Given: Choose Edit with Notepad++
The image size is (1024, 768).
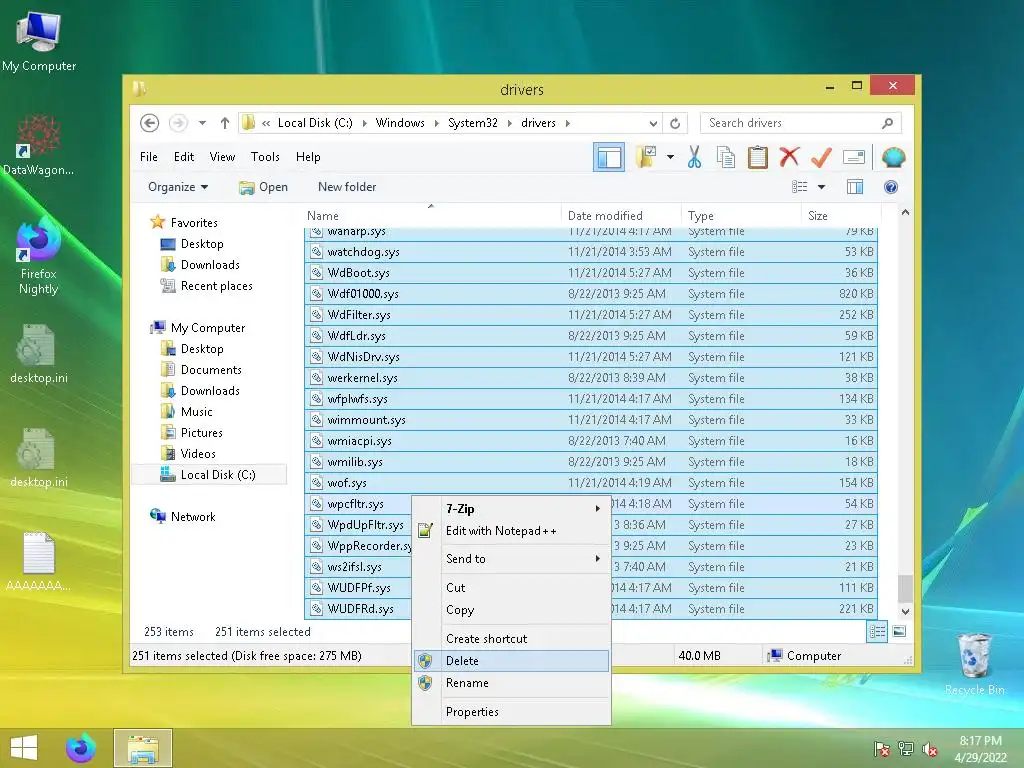Looking at the screenshot, I should (511, 531).
